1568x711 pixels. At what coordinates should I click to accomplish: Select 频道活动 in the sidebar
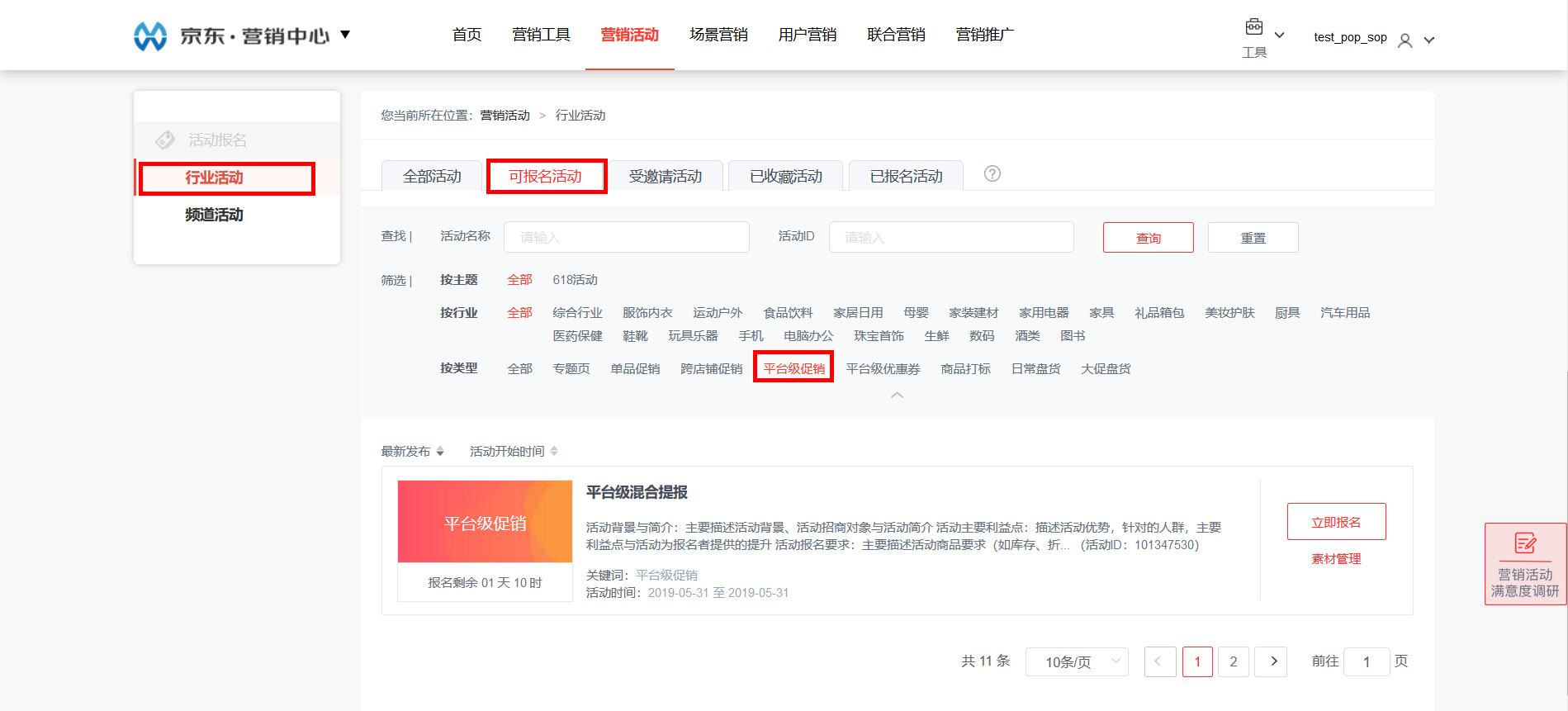coord(214,215)
